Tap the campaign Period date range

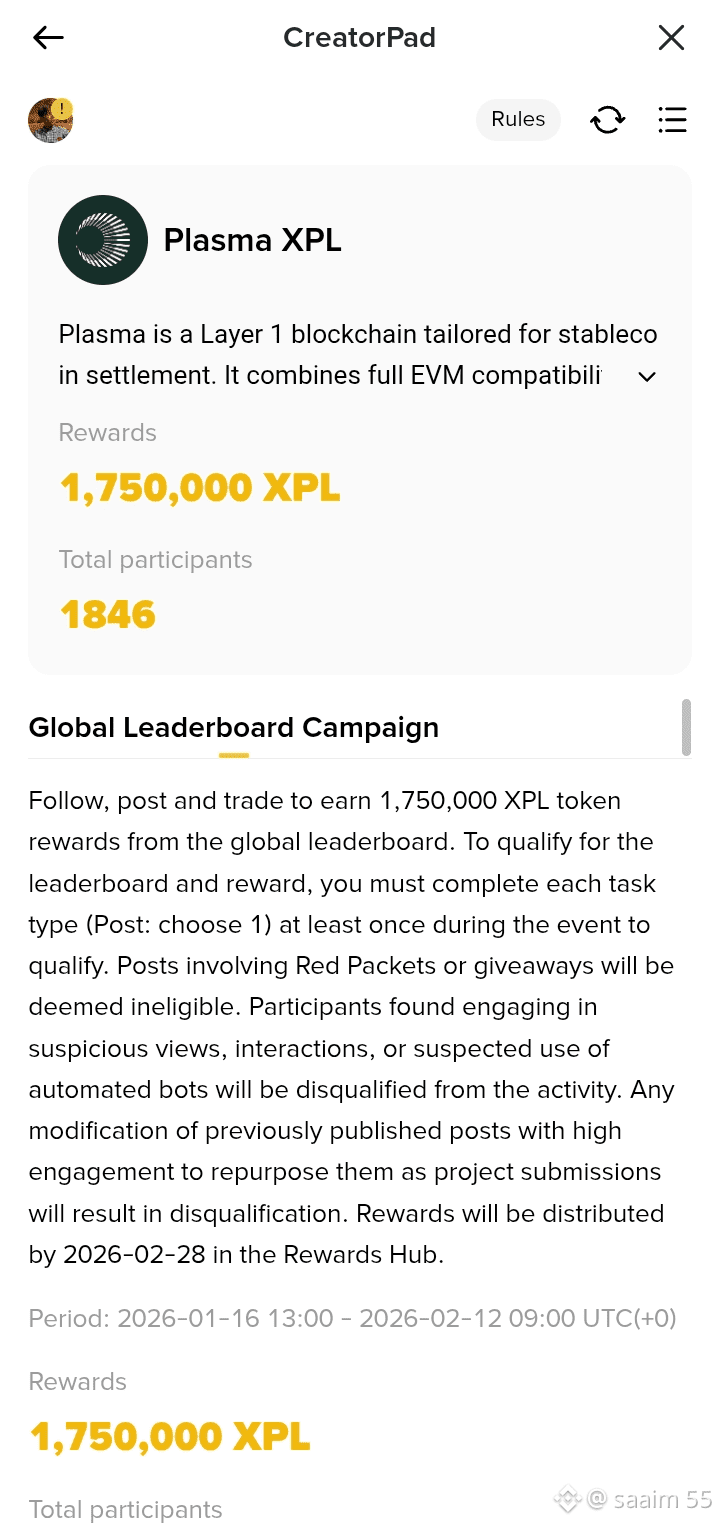coord(352,1318)
